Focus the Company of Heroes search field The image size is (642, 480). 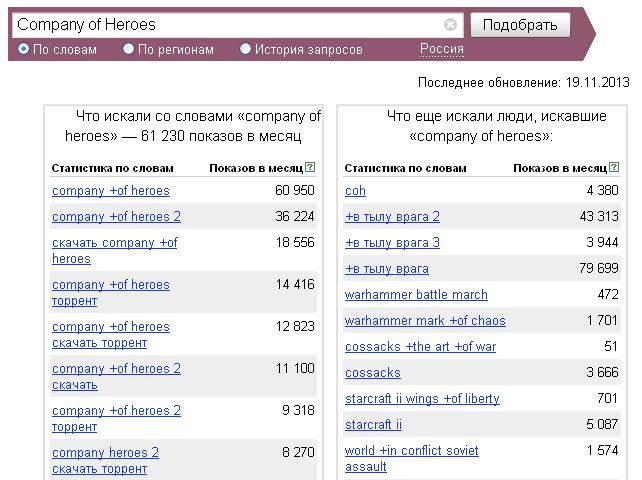coord(229,25)
